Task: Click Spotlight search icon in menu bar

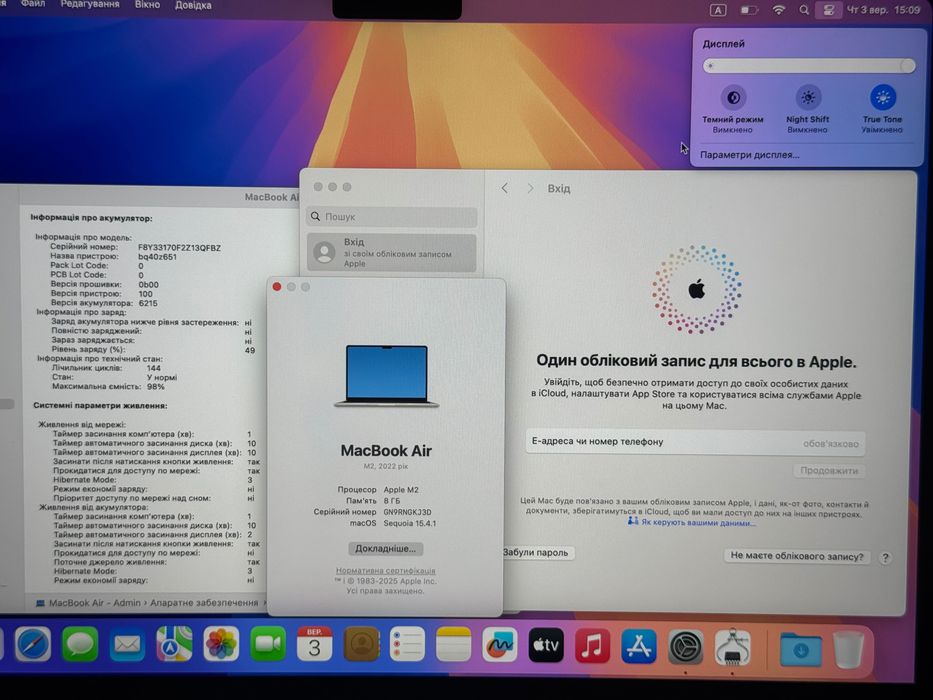Action: tap(804, 10)
